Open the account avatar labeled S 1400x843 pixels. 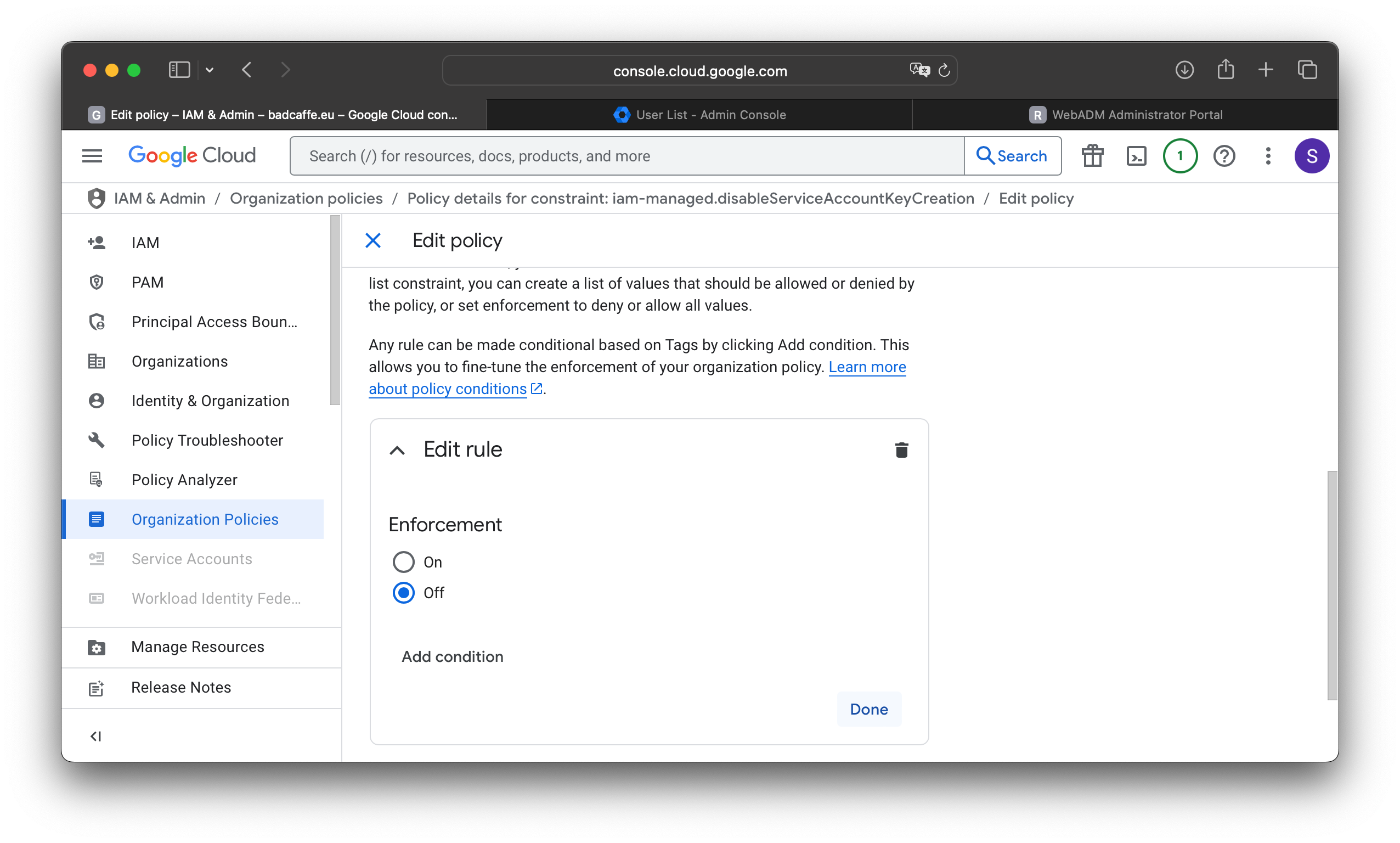[x=1312, y=156]
